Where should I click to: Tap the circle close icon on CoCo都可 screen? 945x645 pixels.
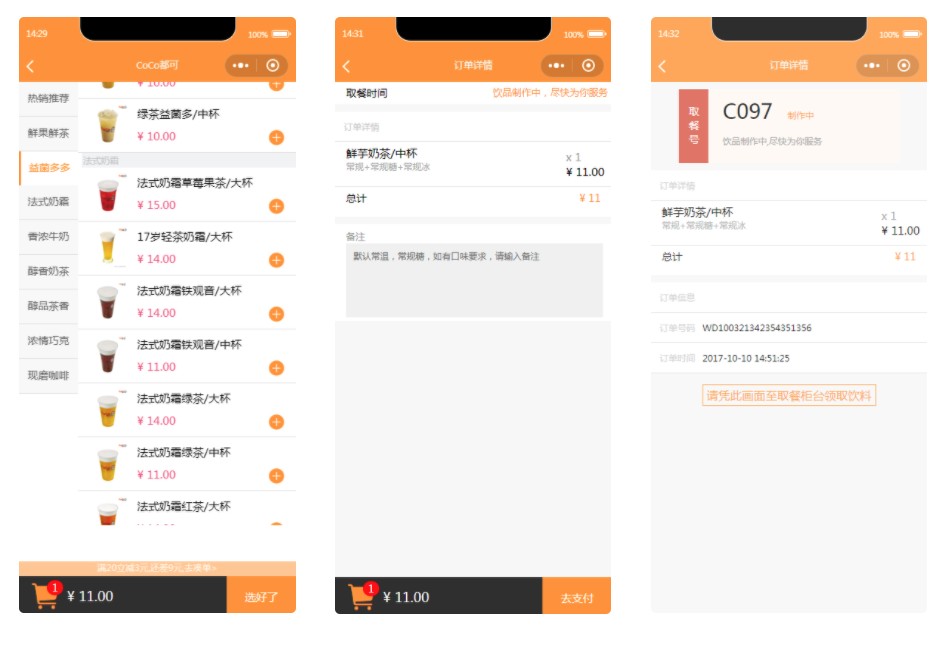(272, 65)
